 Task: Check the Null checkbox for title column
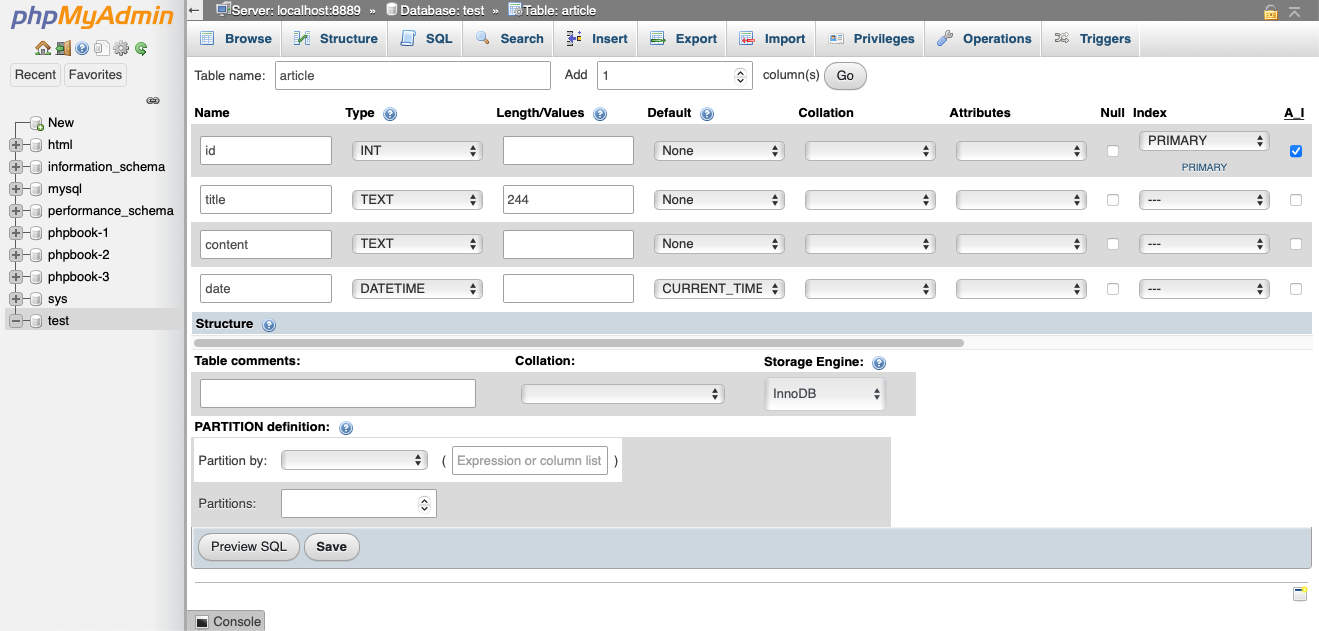(1113, 200)
